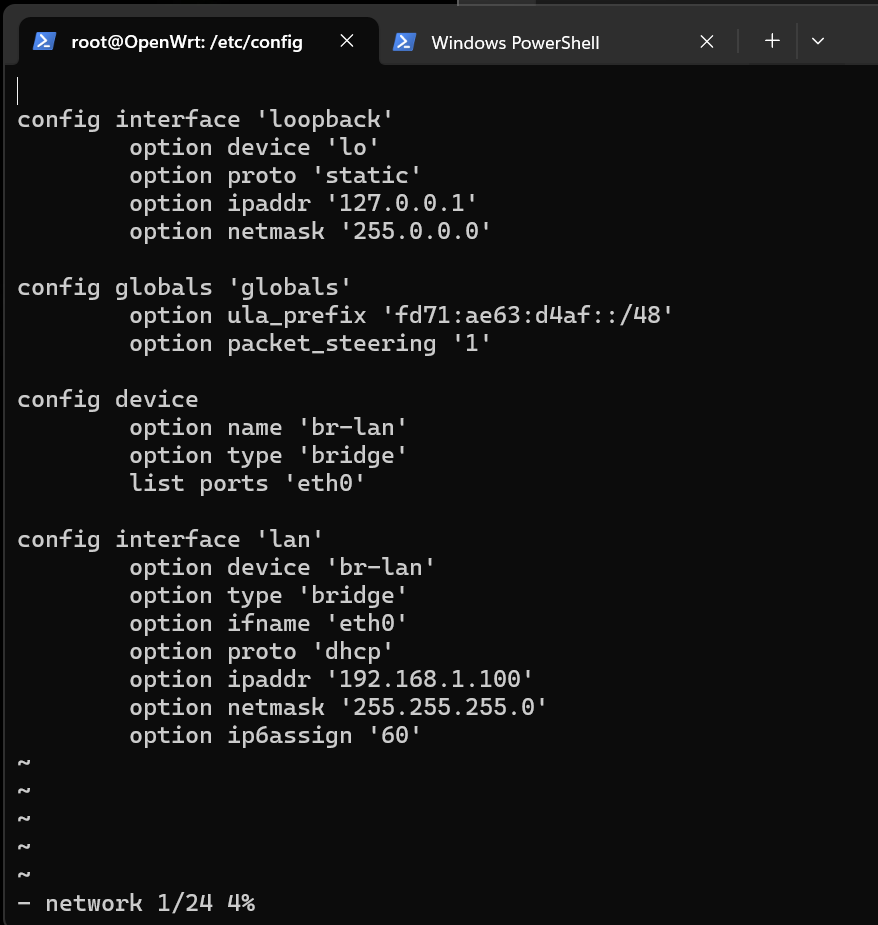Viewport: 878px width, 925px height.
Task: Click the terminal cursor at the top
Action: [x=18, y=90]
